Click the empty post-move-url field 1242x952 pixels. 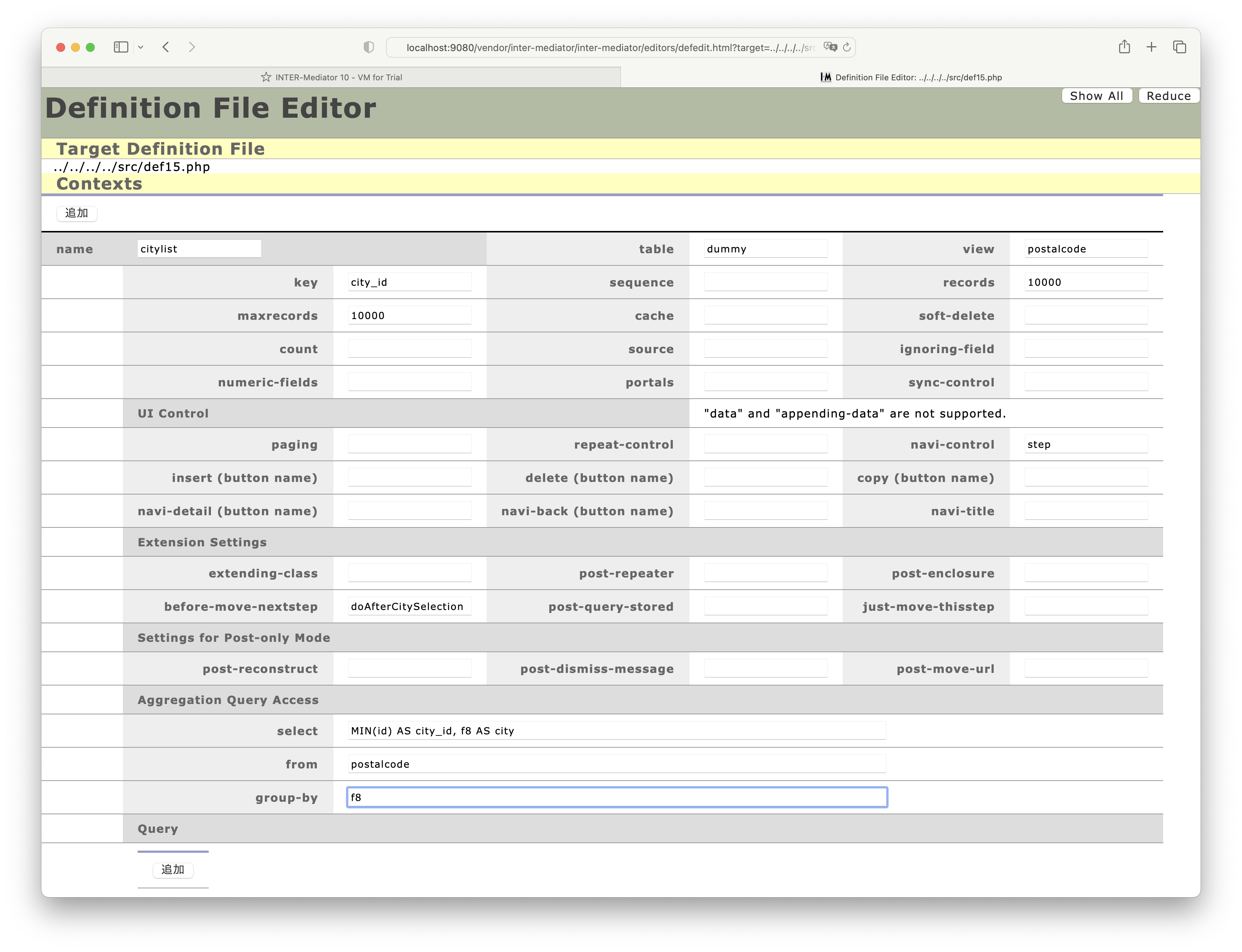click(1086, 669)
